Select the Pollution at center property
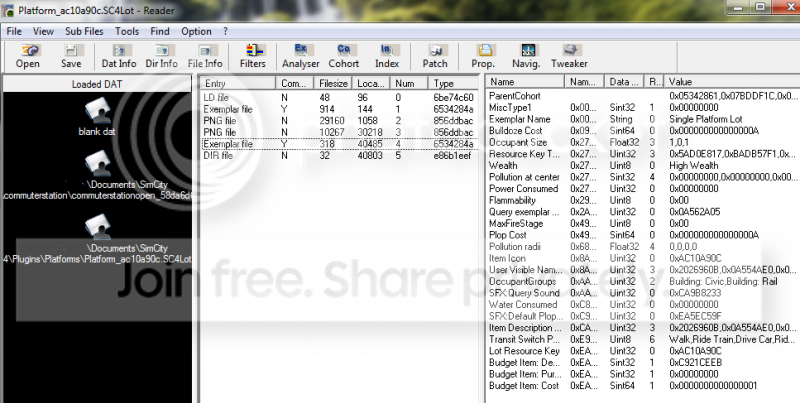This screenshot has height=403, width=800. [x=643, y=177]
